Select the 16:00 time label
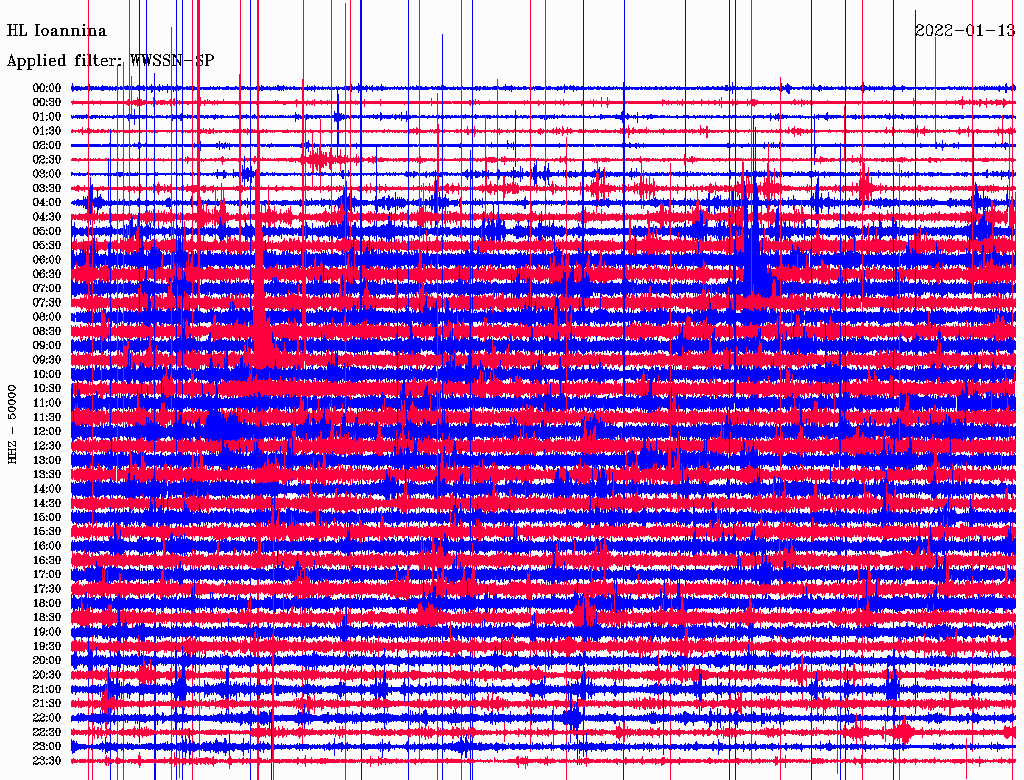This screenshot has width=1024, height=780. [x=47, y=546]
